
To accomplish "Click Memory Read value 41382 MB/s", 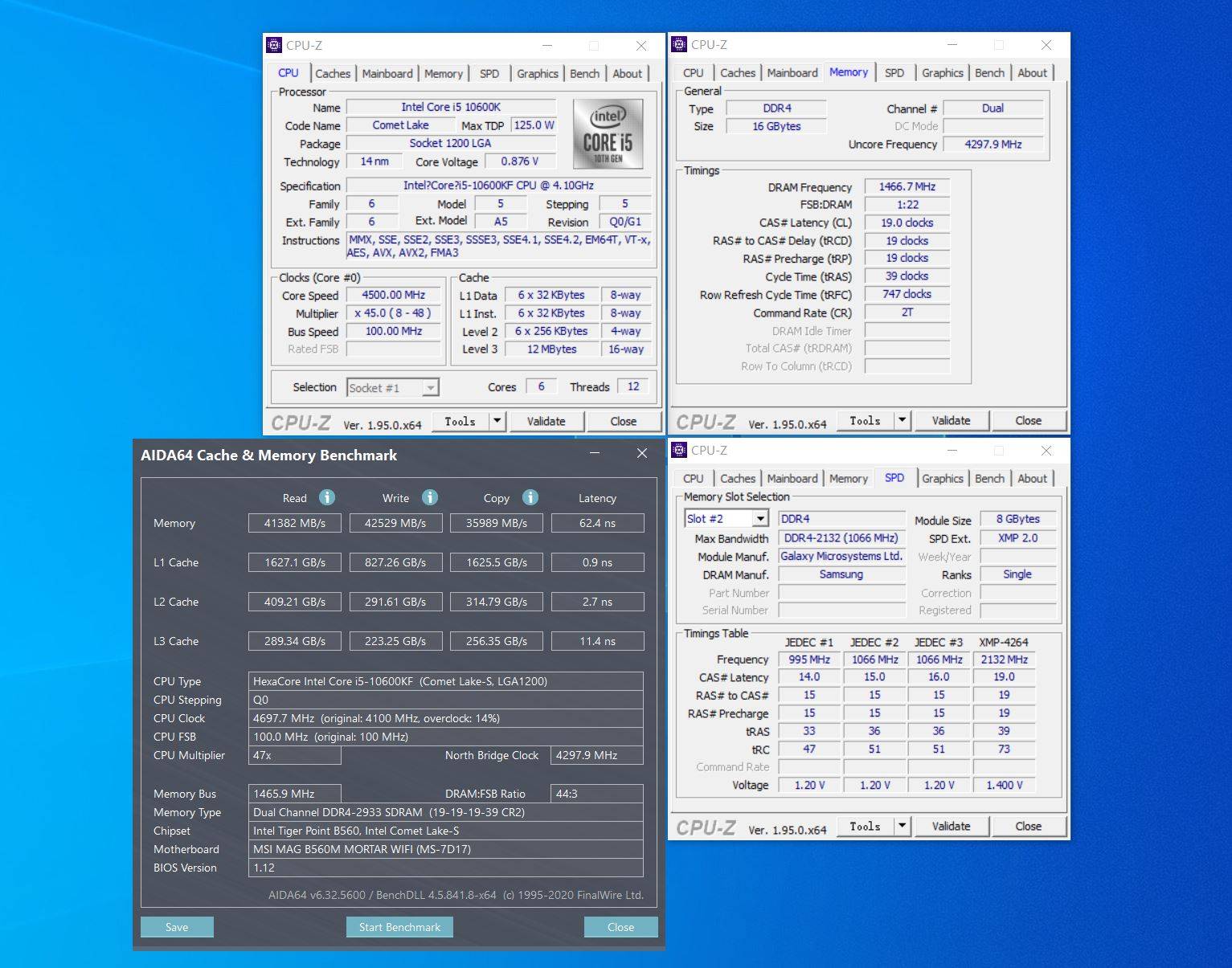I will click(x=295, y=523).
